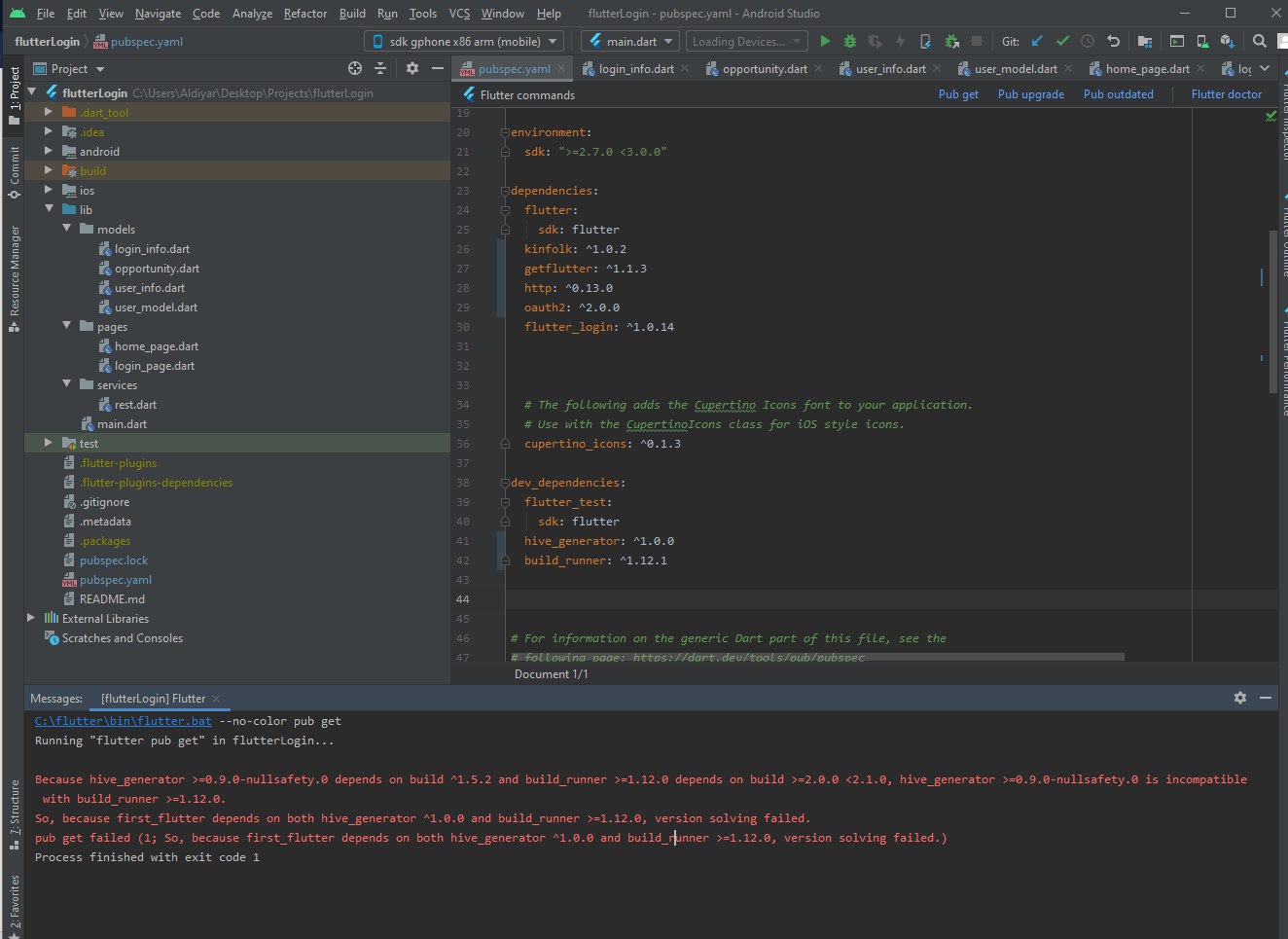
Task: Click the Flutter doctor link
Action: coord(1227,94)
